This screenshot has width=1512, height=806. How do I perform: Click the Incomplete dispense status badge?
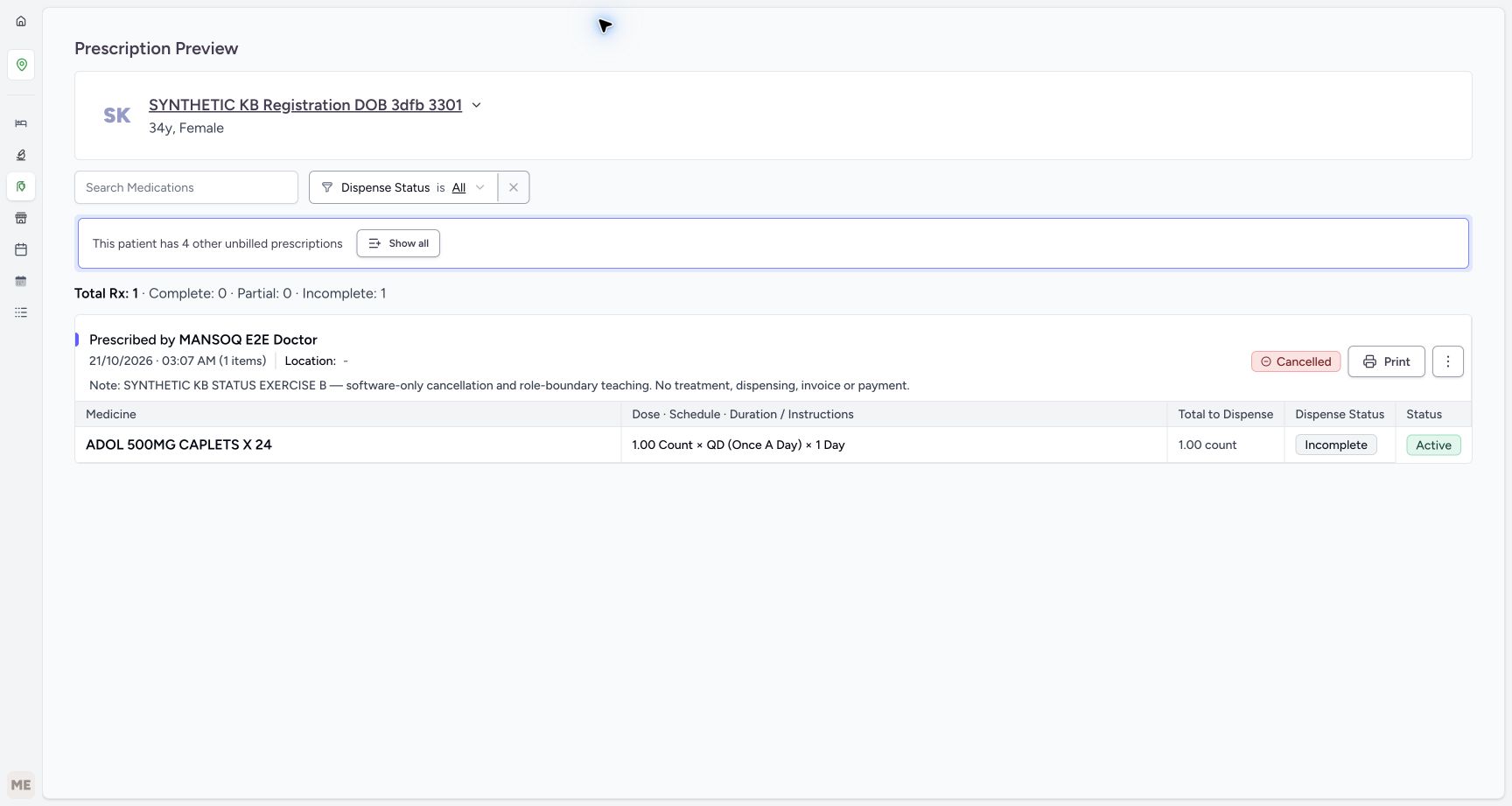[x=1336, y=445]
